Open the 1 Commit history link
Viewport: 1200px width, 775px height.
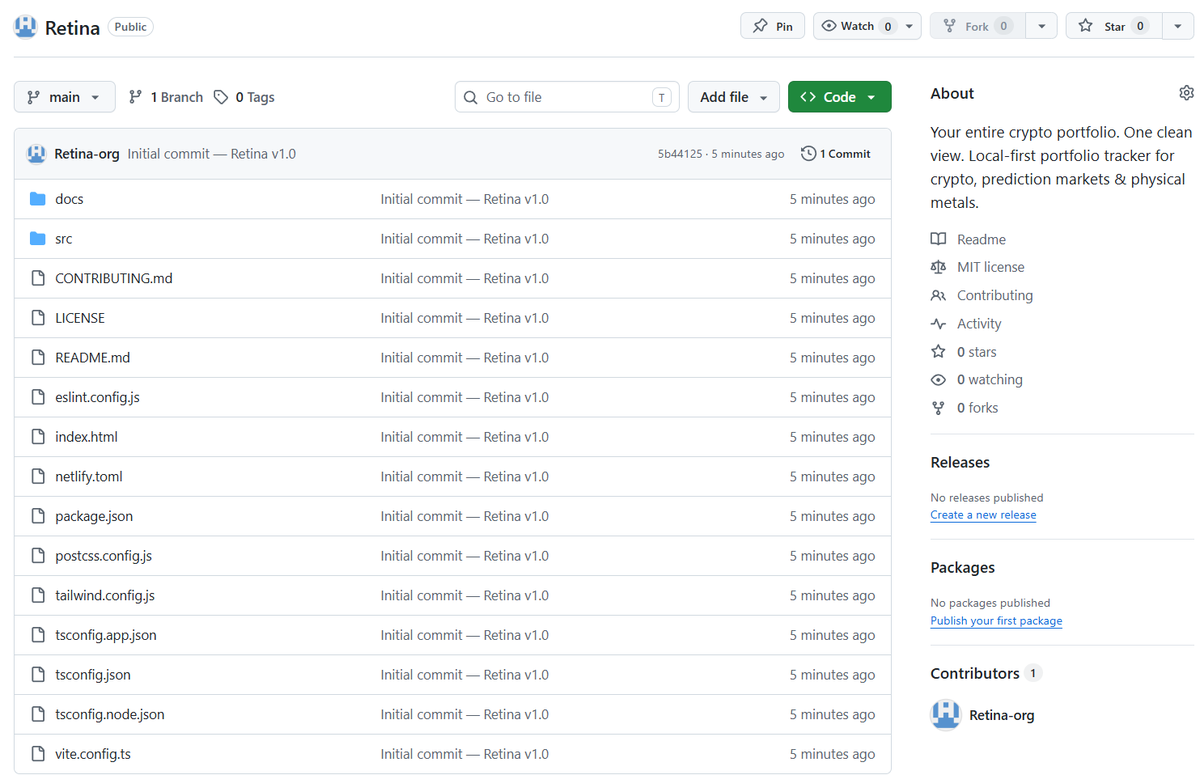click(836, 154)
